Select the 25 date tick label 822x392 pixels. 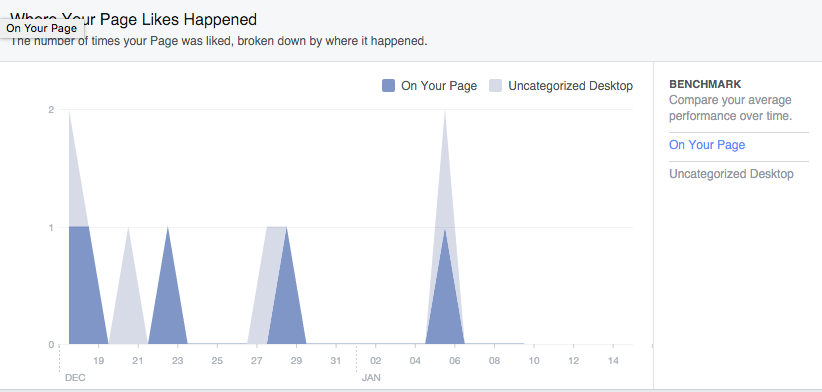[x=217, y=361]
